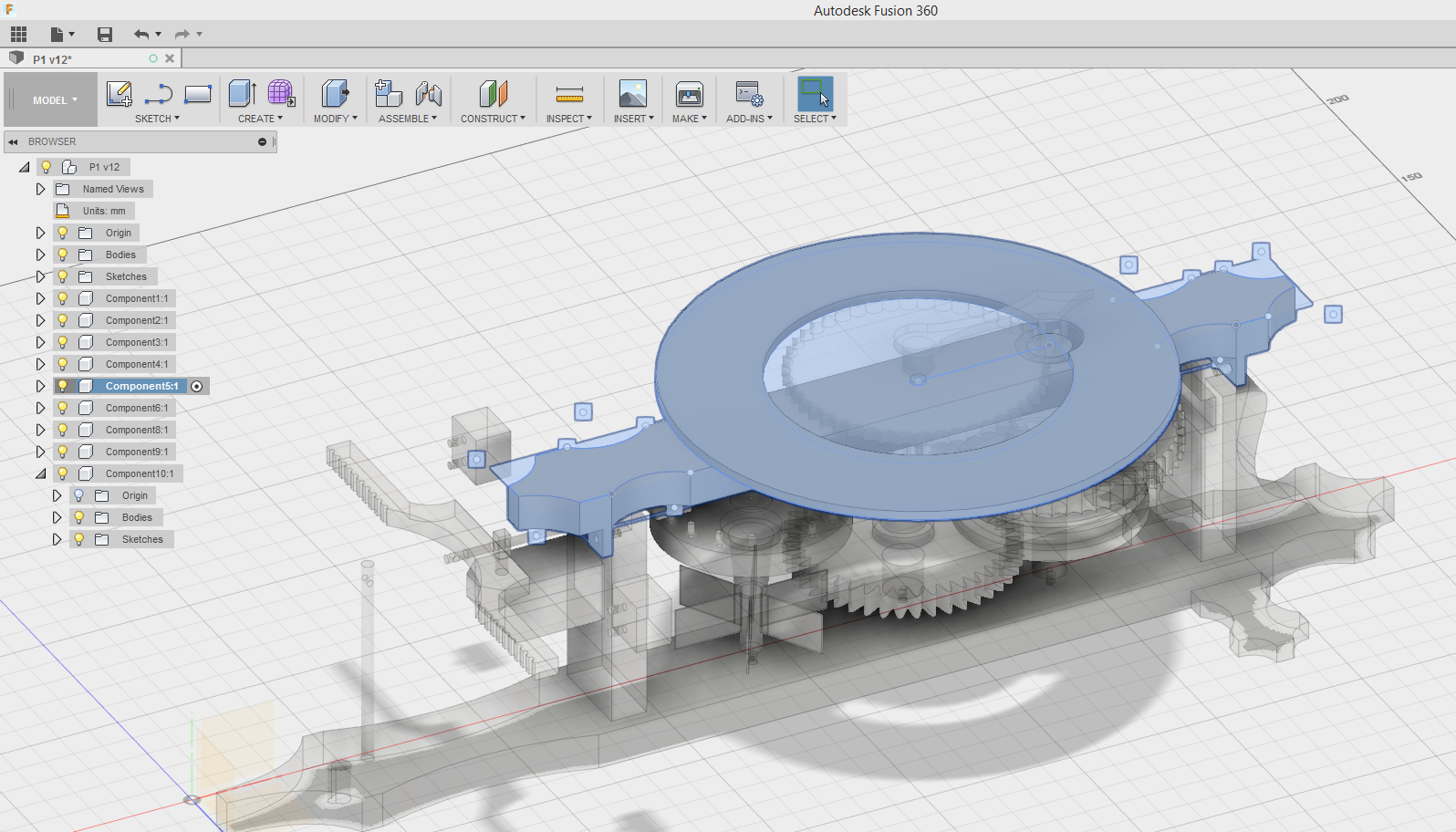Image resolution: width=1456 pixels, height=832 pixels.
Task: Open the ASSEMBLE menu
Action: (x=408, y=119)
